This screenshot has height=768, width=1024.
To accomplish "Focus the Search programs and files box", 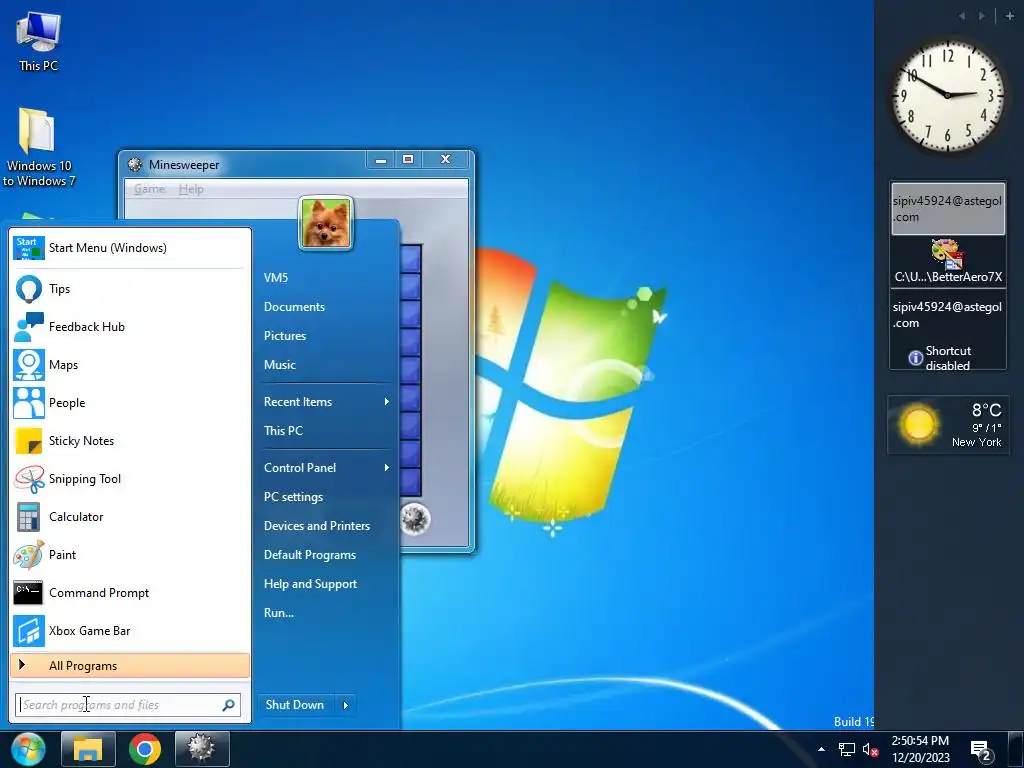I will pyautogui.click(x=128, y=705).
